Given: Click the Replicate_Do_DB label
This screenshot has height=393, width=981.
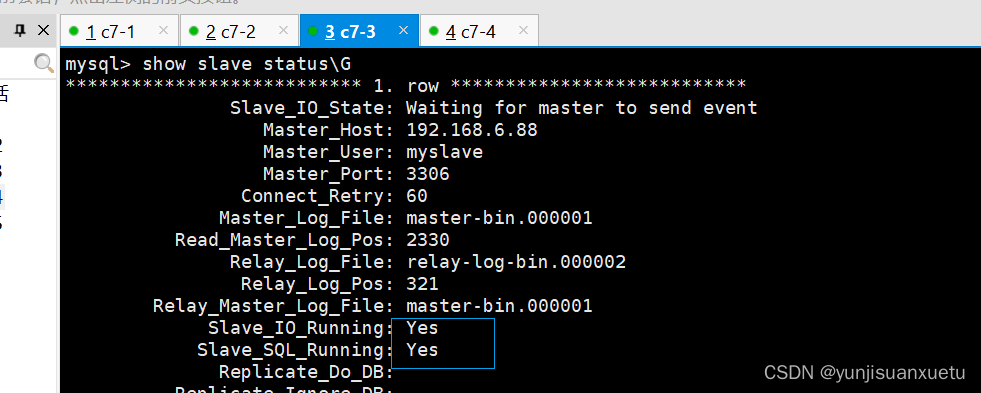Looking at the screenshot, I should click(x=306, y=372).
